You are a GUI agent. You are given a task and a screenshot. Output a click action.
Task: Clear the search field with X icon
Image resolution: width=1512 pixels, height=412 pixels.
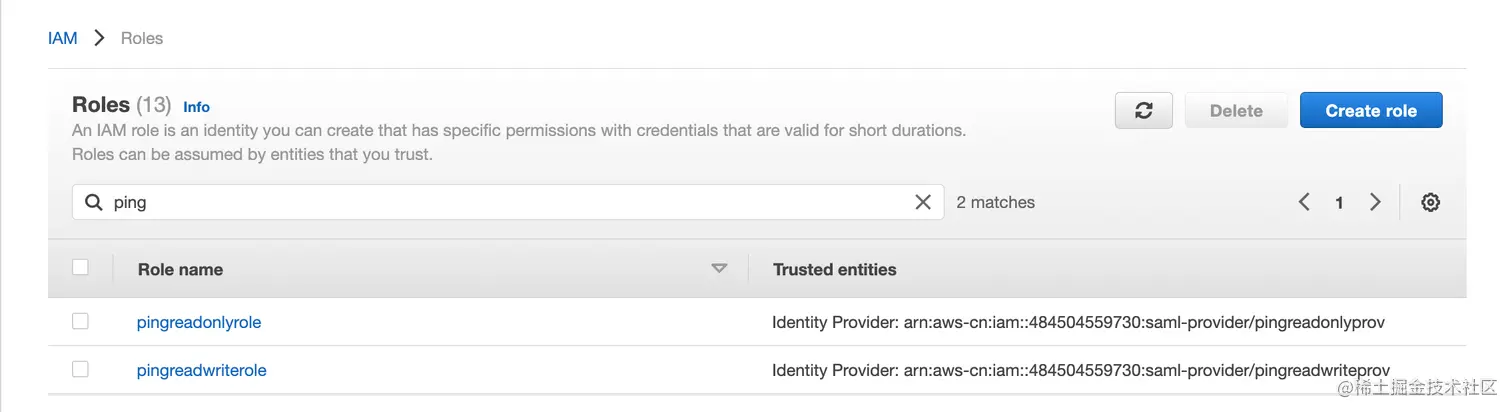pyautogui.click(x=923, y=202)
